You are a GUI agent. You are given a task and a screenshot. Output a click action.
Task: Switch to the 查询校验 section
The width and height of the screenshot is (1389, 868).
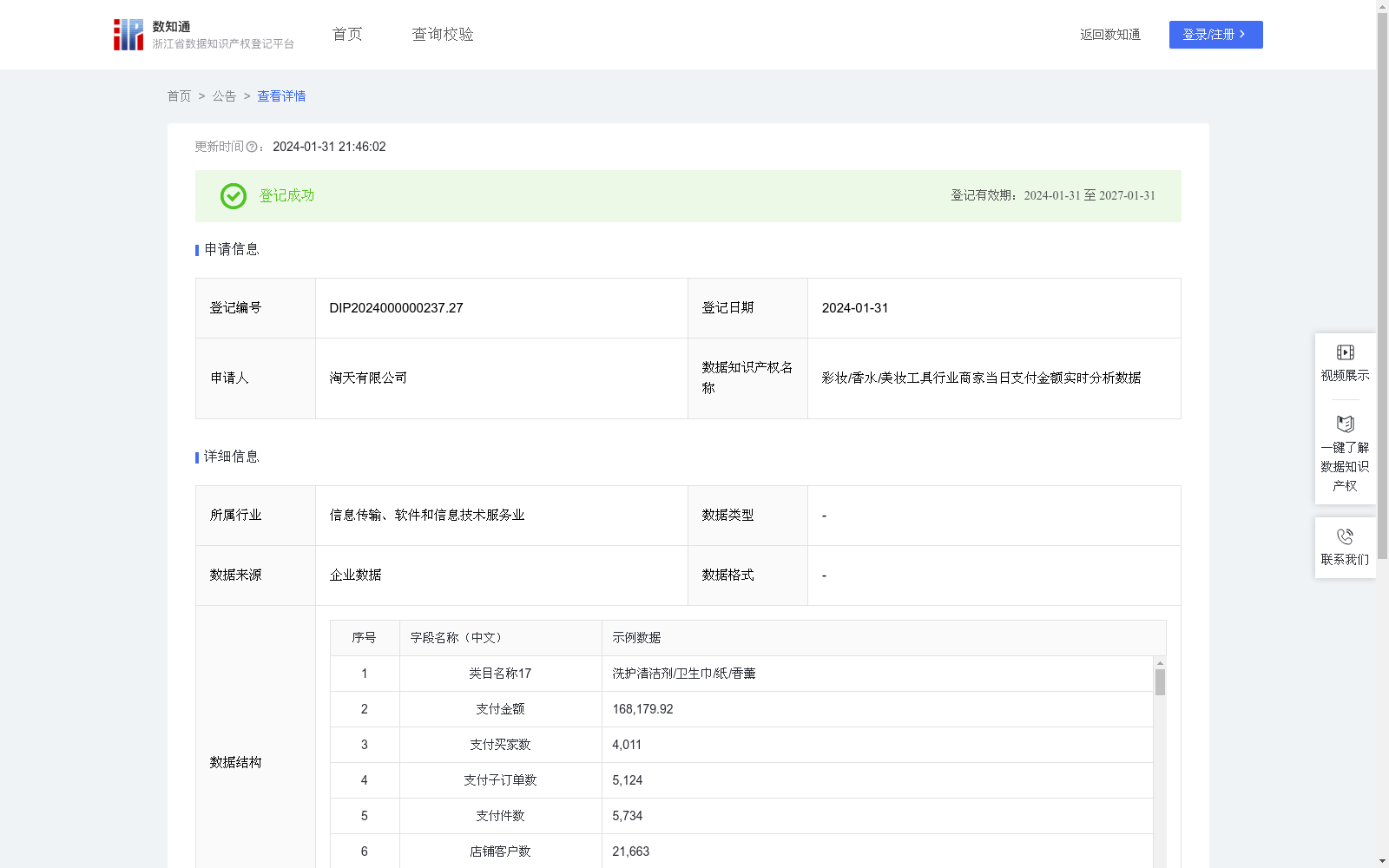coord(442,34)
